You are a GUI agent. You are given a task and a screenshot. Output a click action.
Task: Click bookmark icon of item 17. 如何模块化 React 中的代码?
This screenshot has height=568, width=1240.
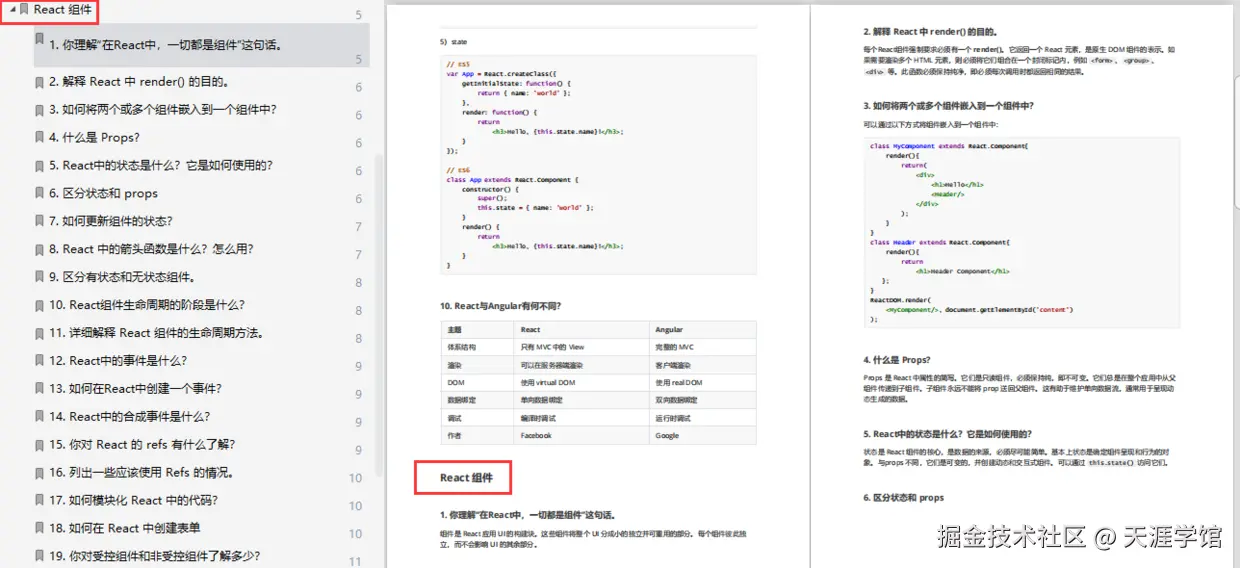39,501
